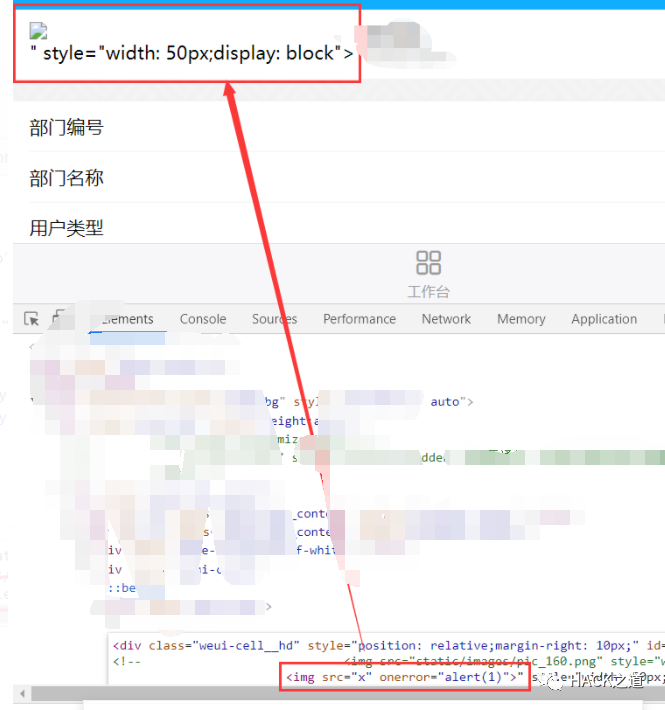Open the Network tab
Image resolution: width=665 pixels, height=710 pixels.
[x=446, y=319]
